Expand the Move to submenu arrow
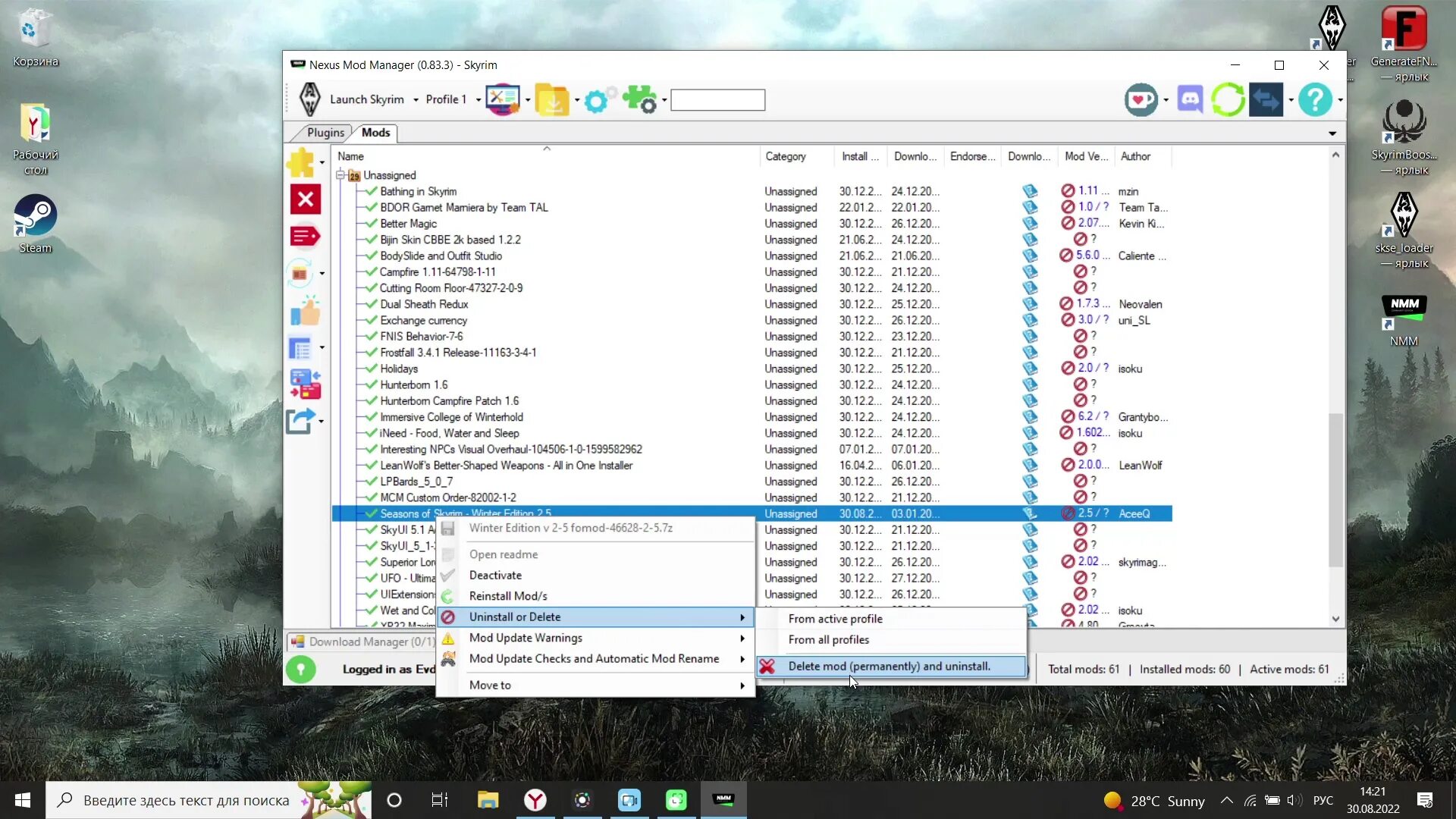This screenshot has height=819, width=1456. 742,685
